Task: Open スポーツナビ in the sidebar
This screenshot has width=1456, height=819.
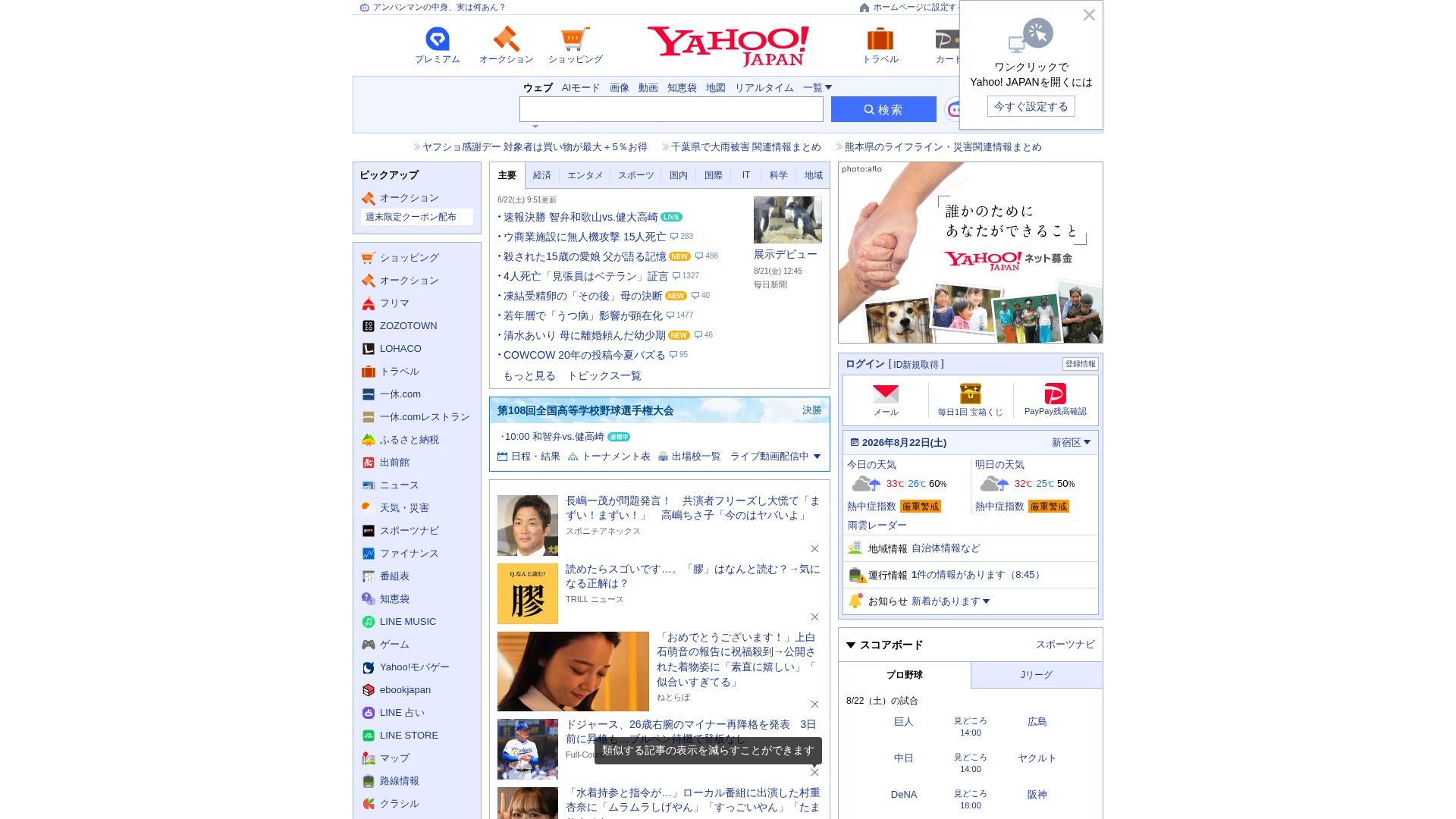Action: click(409, 531)
